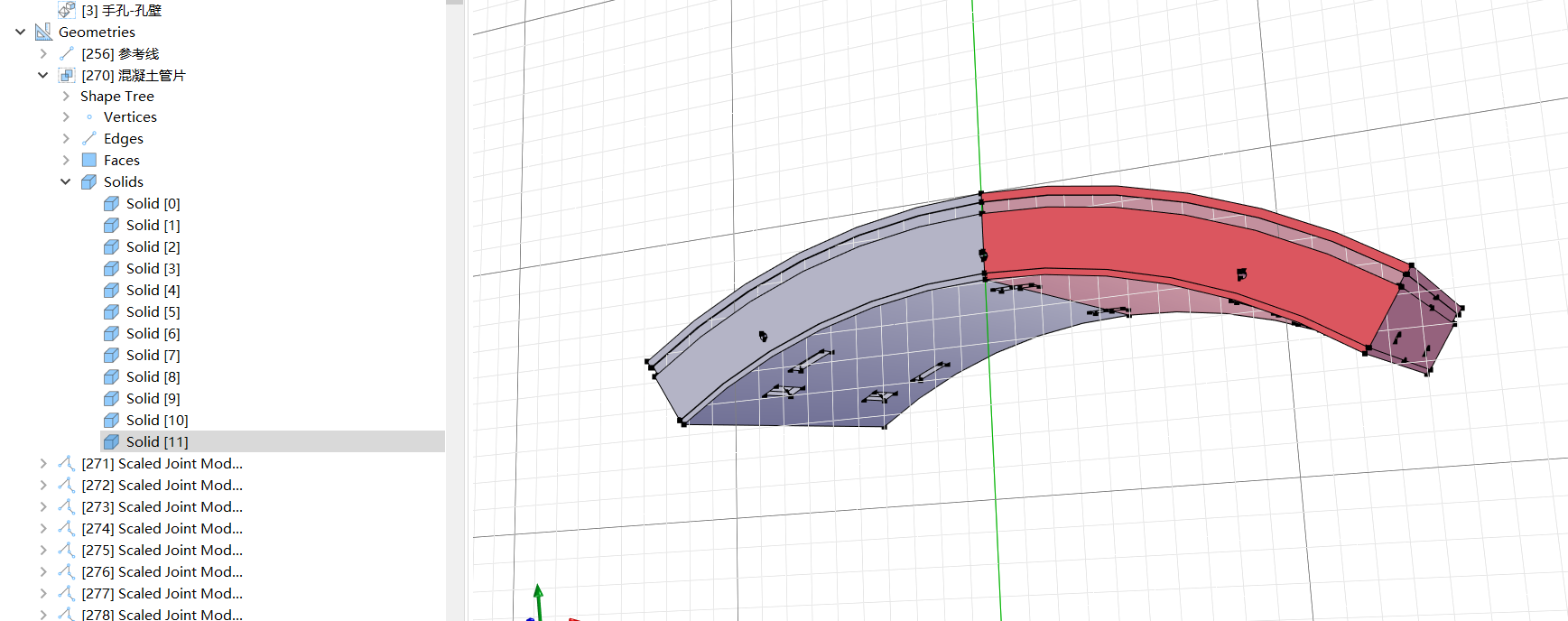
Task: Expand [276] Scaled Joint Mod node
Action: (43, 571)
